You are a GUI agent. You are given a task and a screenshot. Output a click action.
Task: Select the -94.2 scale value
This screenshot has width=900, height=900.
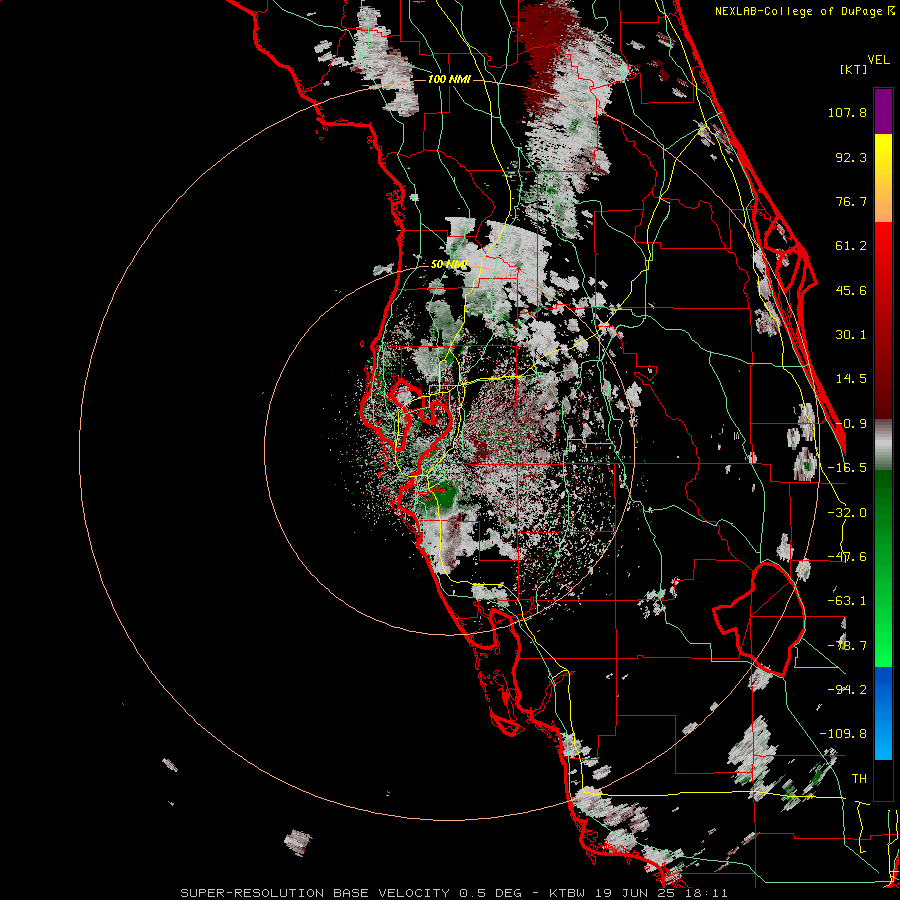click(847, 689)
